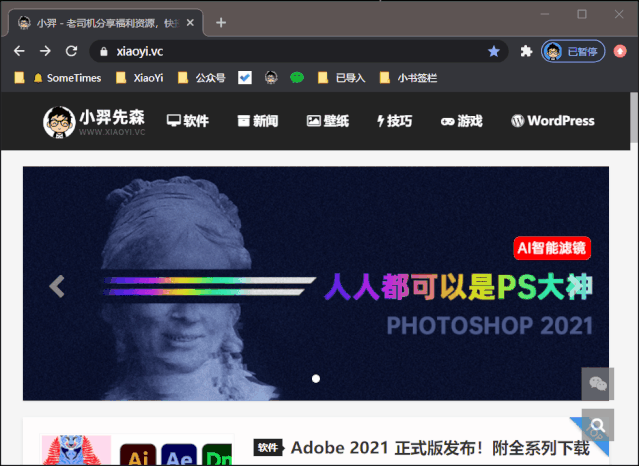This screenshot has width=639, height=466.
Task: Click the first unnamed yellow bookmark folder
Action: click(x=19, y=78)
